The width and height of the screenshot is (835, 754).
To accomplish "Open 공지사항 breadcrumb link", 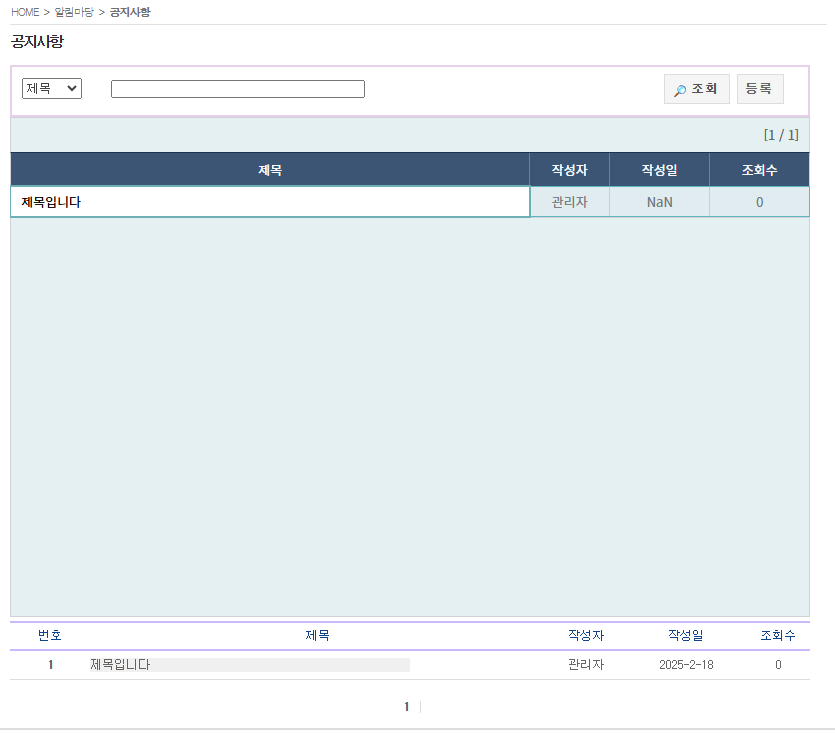I will [130, 12].
